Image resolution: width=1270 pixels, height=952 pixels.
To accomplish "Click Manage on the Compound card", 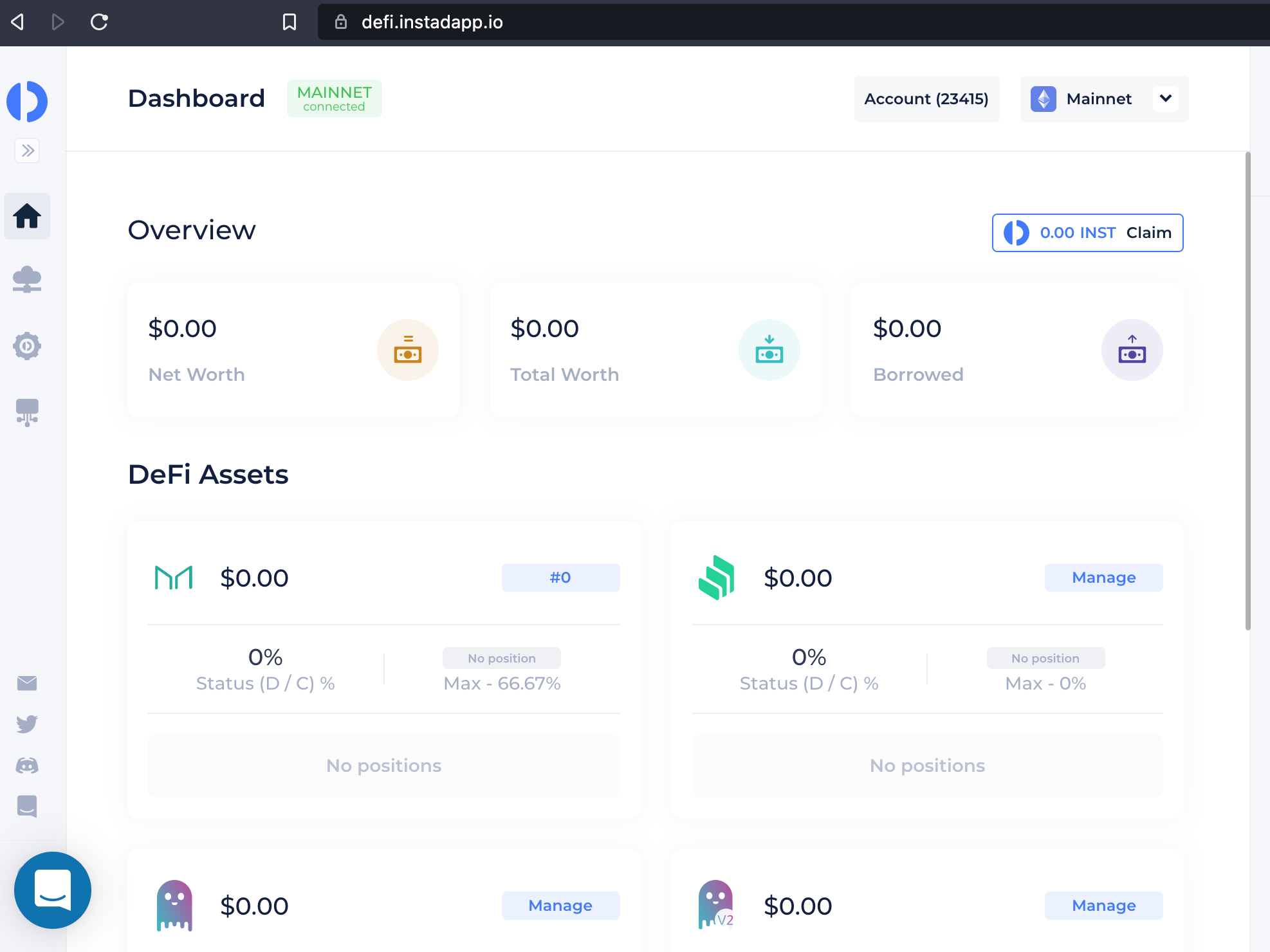I will [1103, 578].
